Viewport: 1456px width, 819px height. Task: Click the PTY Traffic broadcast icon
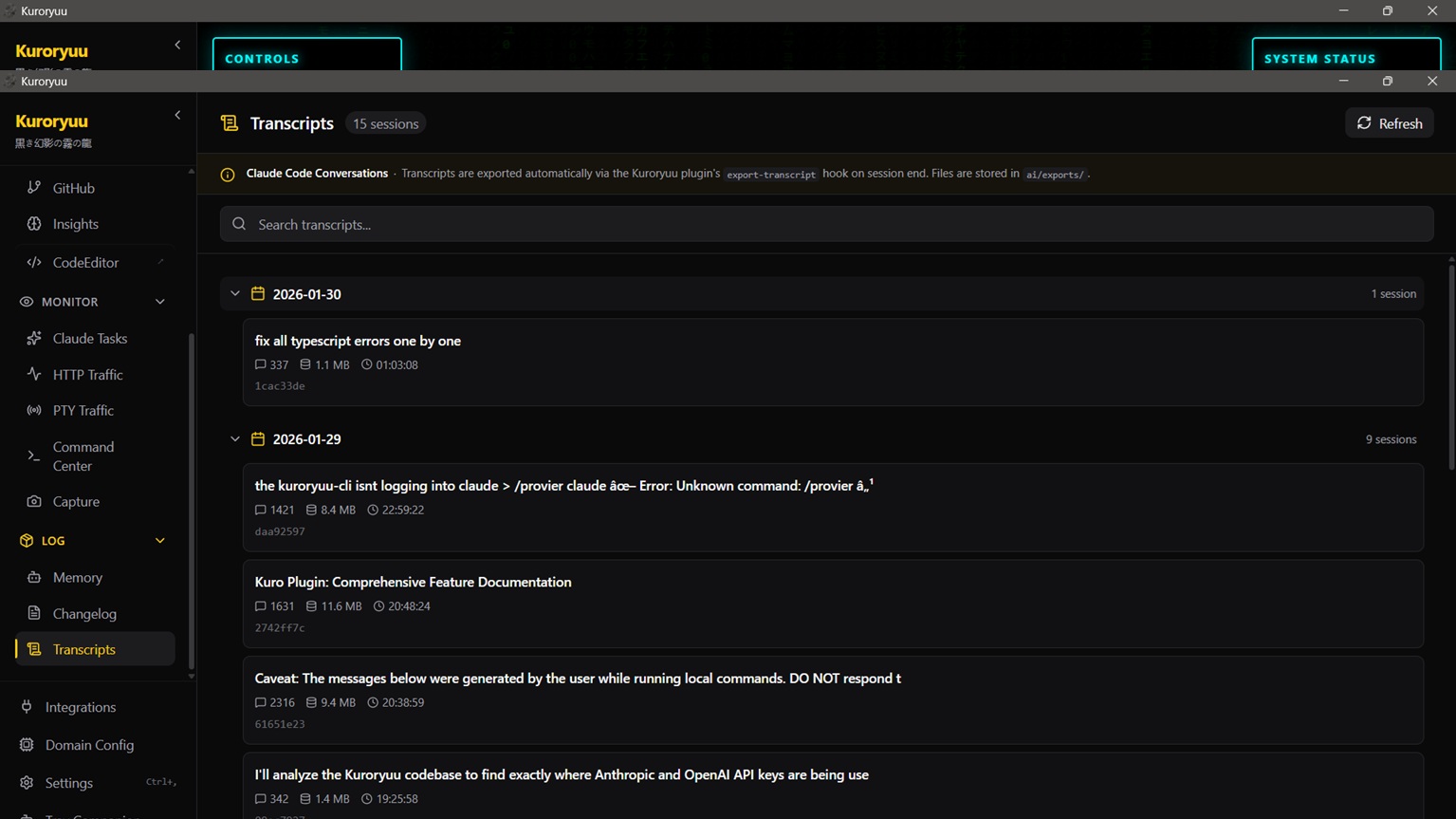click(34, 411)
